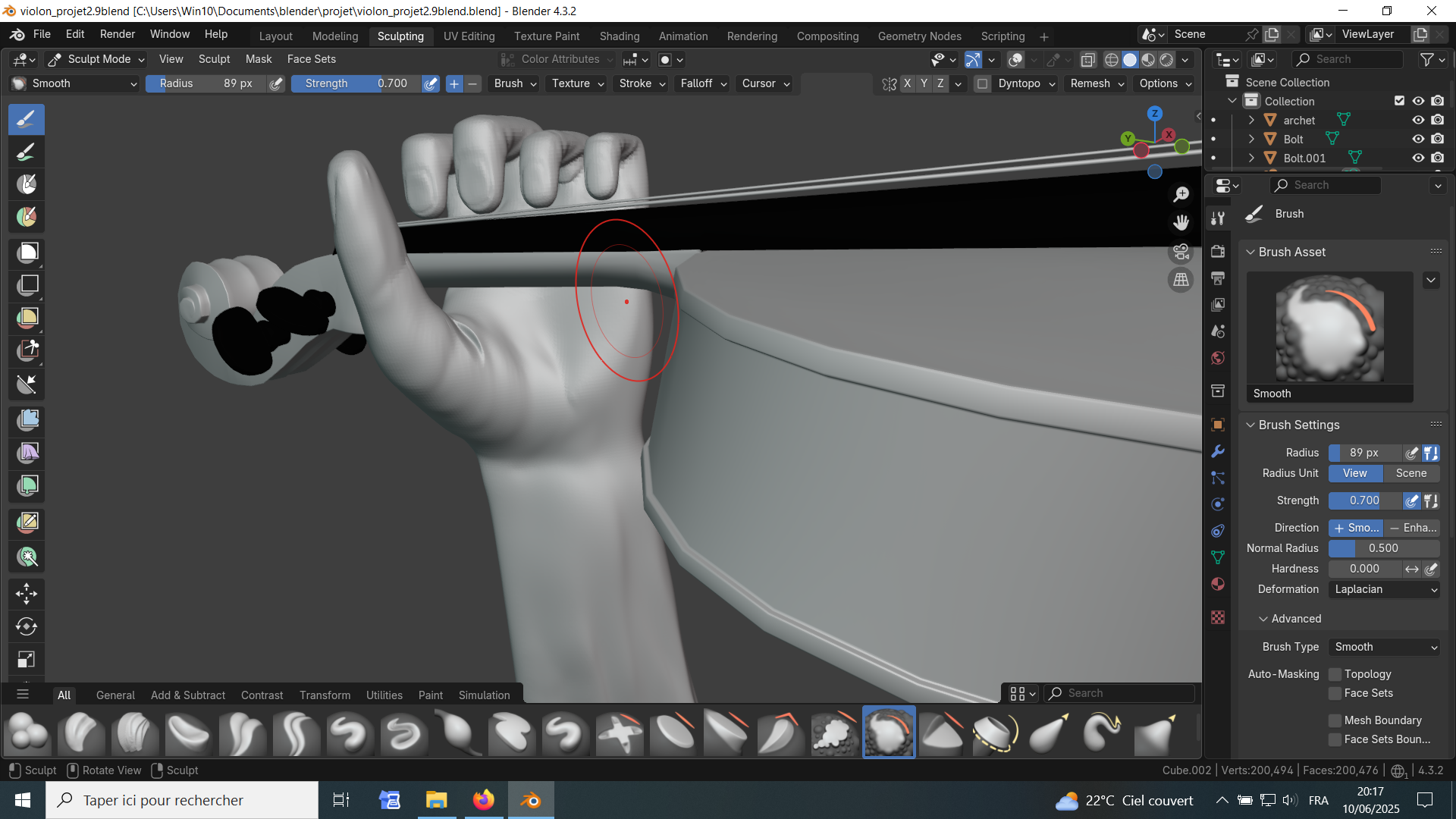Open Firefox from the Windows taskbar
The height and width of the screenshot is (819, 1456).
coord(483,800)
